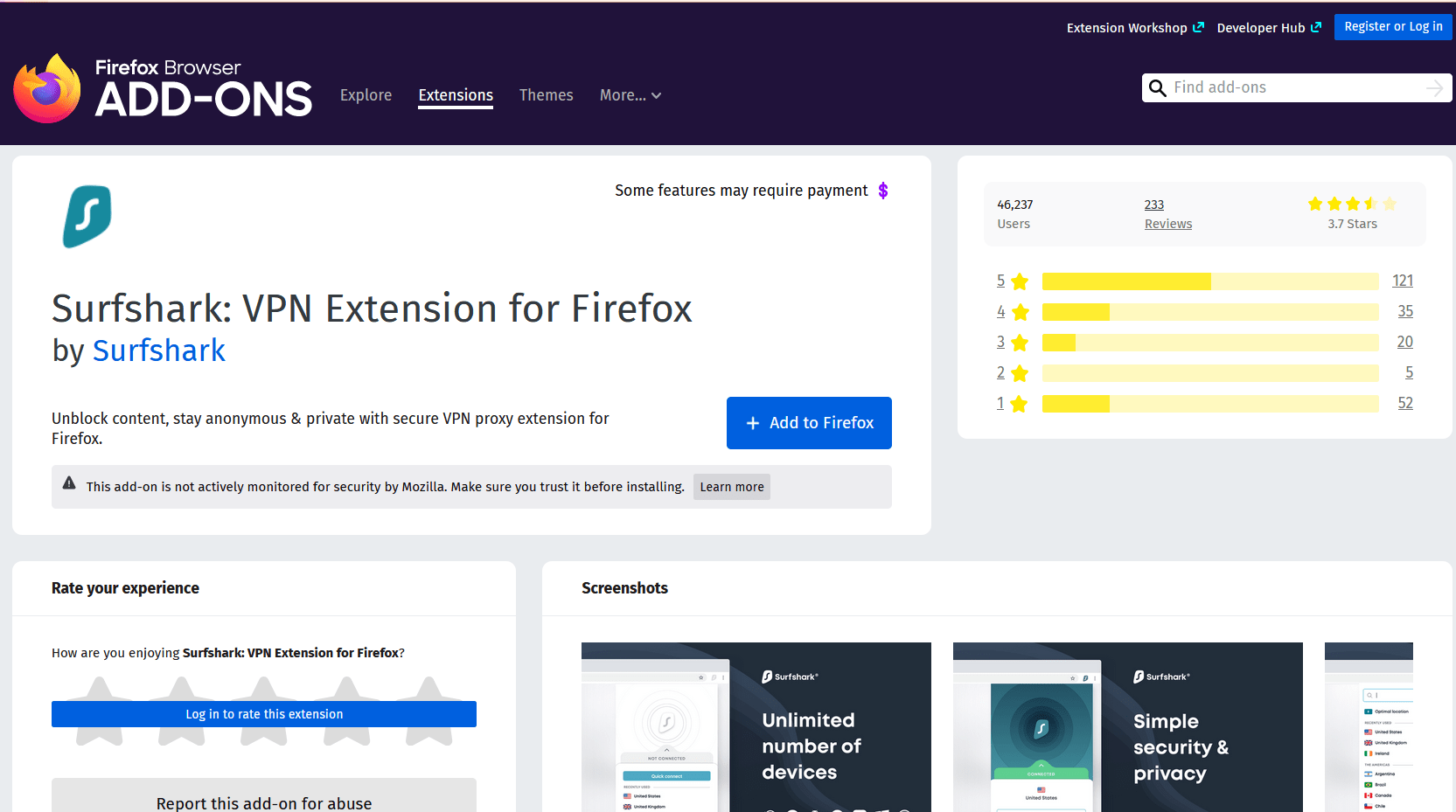
Task: Open the More... dropdown menu
Action: pyautogui.click(x=630, y=95)
